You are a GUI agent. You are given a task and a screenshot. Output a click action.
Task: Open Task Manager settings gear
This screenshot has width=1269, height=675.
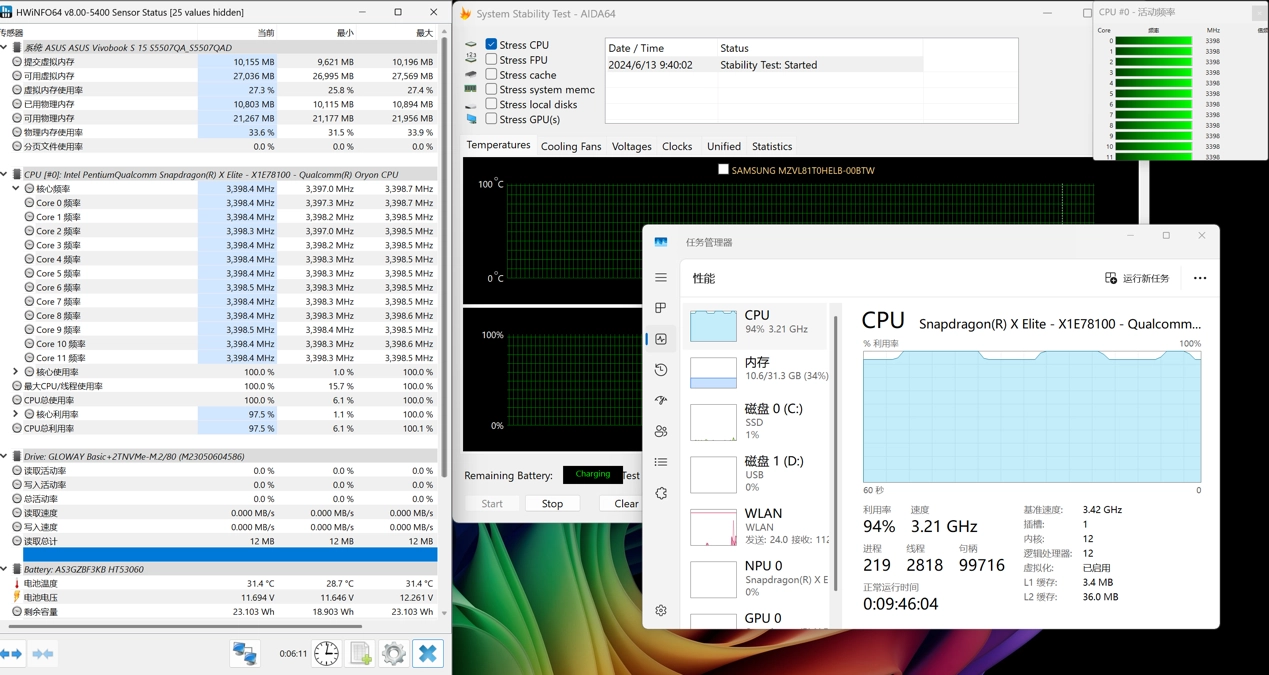661,610
